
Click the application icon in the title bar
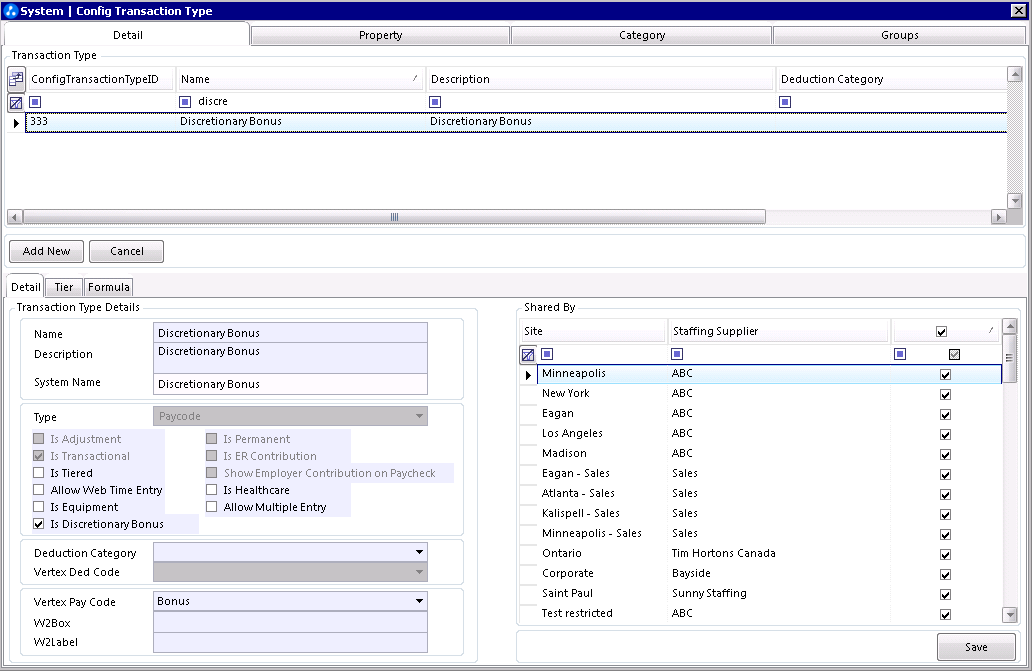point(10,11)
